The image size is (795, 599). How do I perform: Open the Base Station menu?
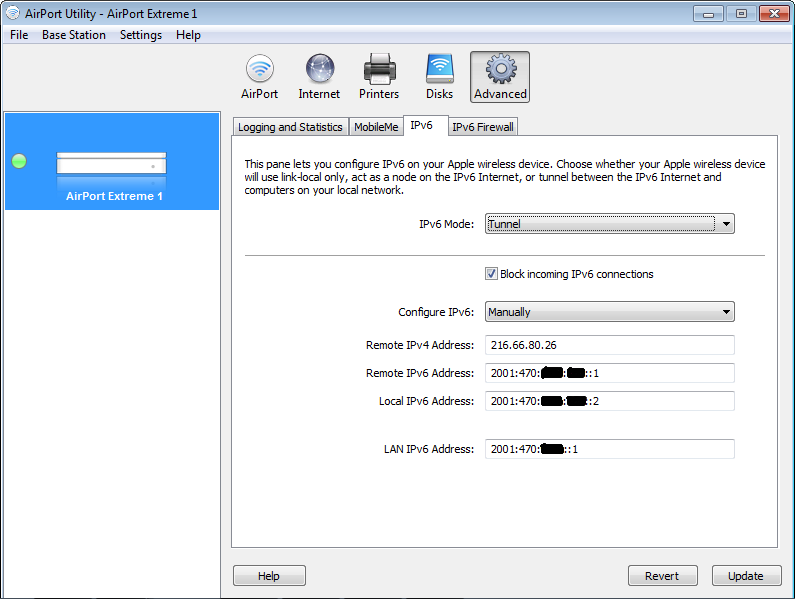73,35
